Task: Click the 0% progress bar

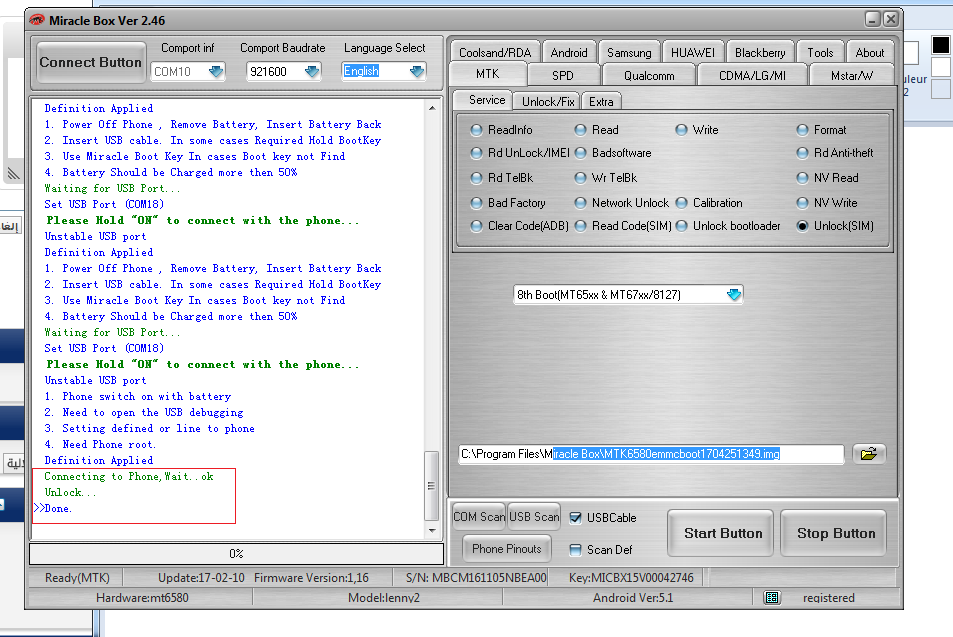Action: 236,554
